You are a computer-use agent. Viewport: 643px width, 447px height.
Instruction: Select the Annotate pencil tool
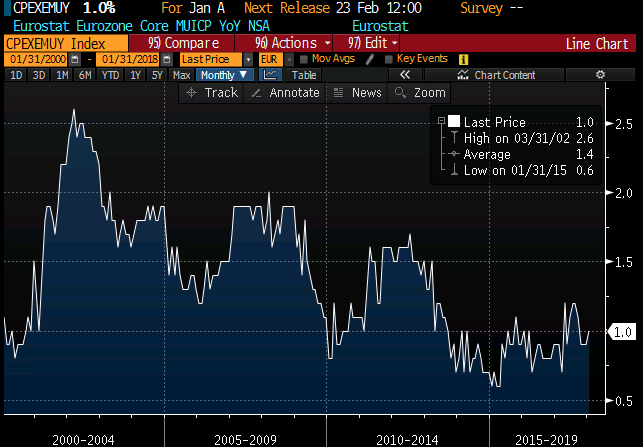[x=284, y=92]
